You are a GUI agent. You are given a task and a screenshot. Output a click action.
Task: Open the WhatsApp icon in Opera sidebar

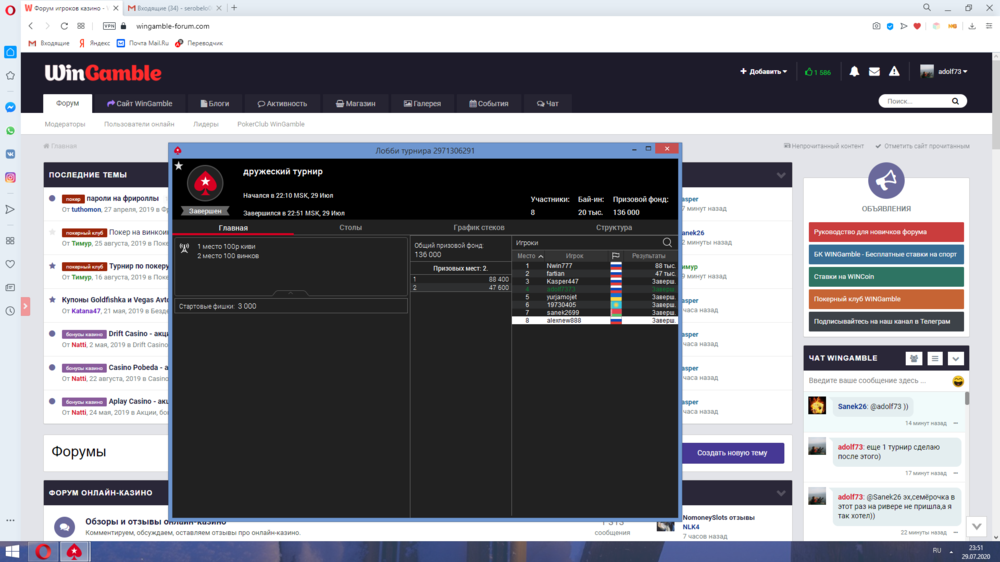[x=10, y=130]
